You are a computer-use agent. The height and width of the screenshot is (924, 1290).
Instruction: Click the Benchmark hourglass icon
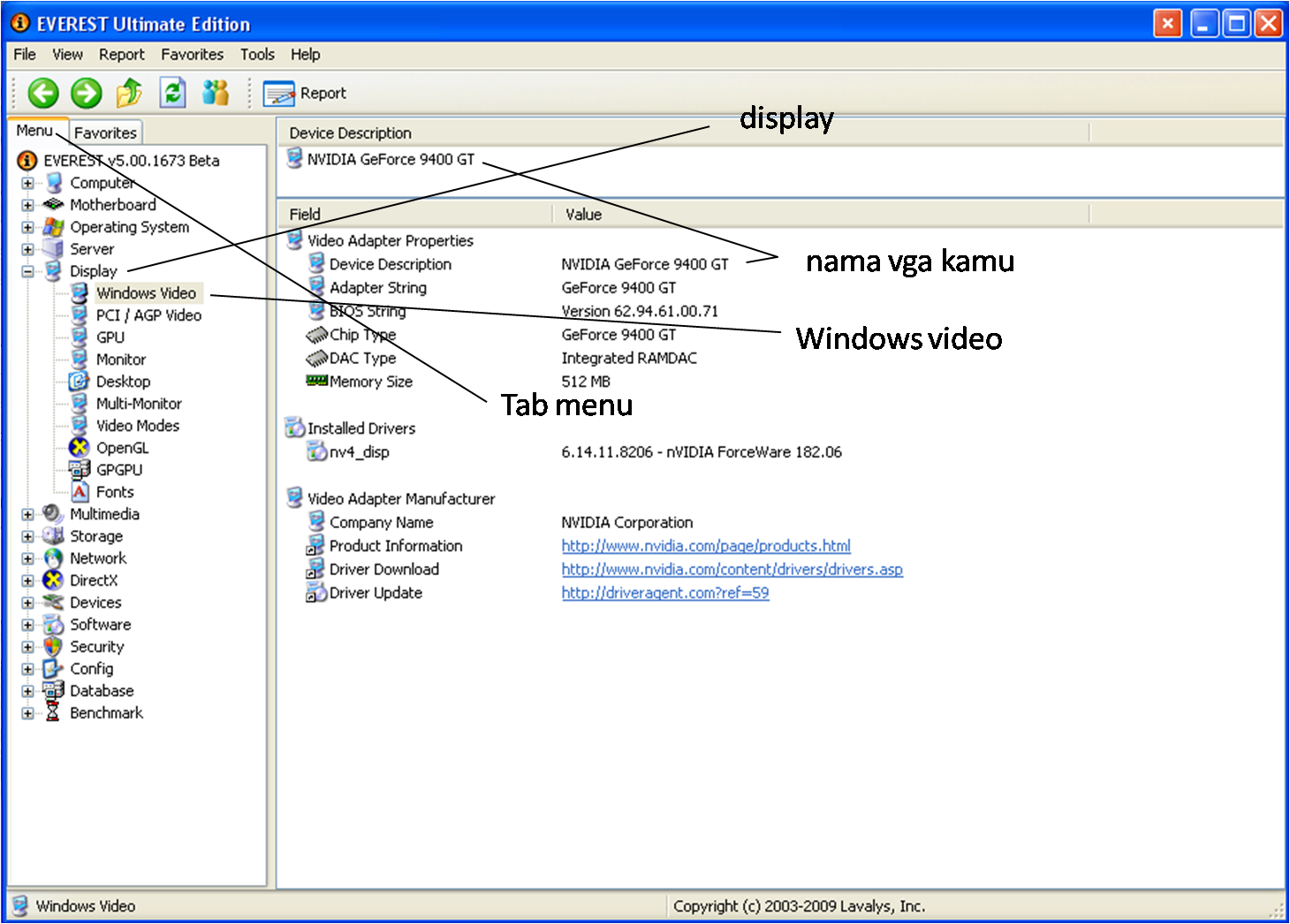53,713
